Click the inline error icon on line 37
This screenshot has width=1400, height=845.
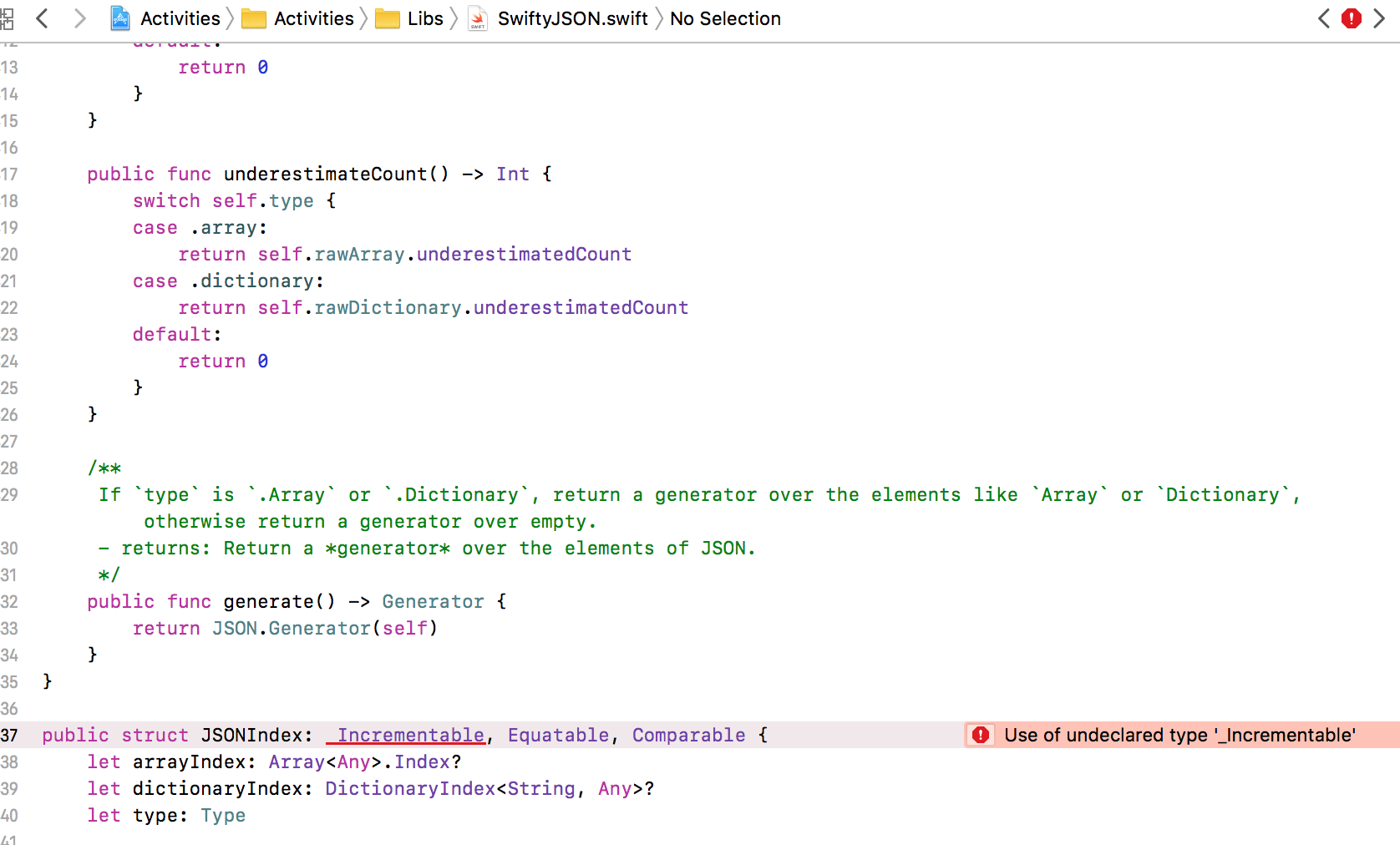tap(981, 735)
